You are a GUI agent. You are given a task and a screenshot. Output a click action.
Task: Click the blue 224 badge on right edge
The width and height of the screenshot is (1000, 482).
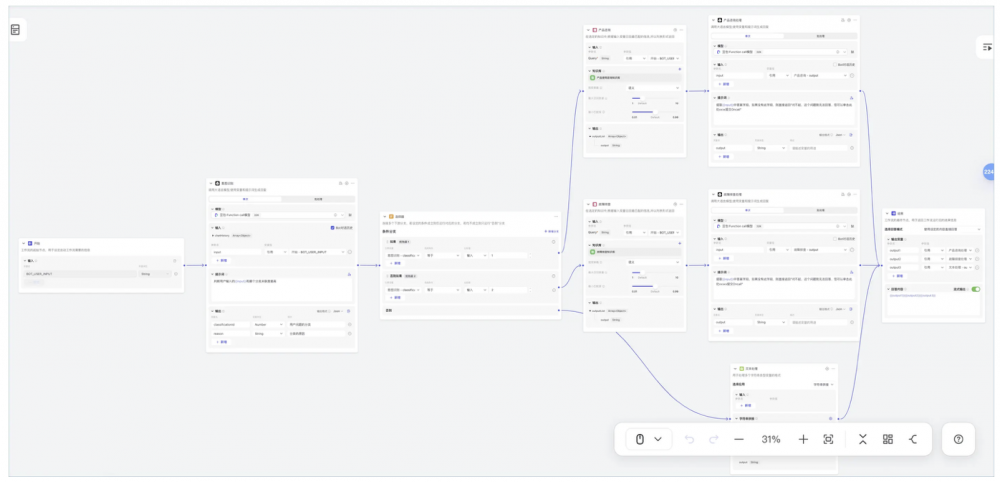pyautogui.click(x=989, y=172)
